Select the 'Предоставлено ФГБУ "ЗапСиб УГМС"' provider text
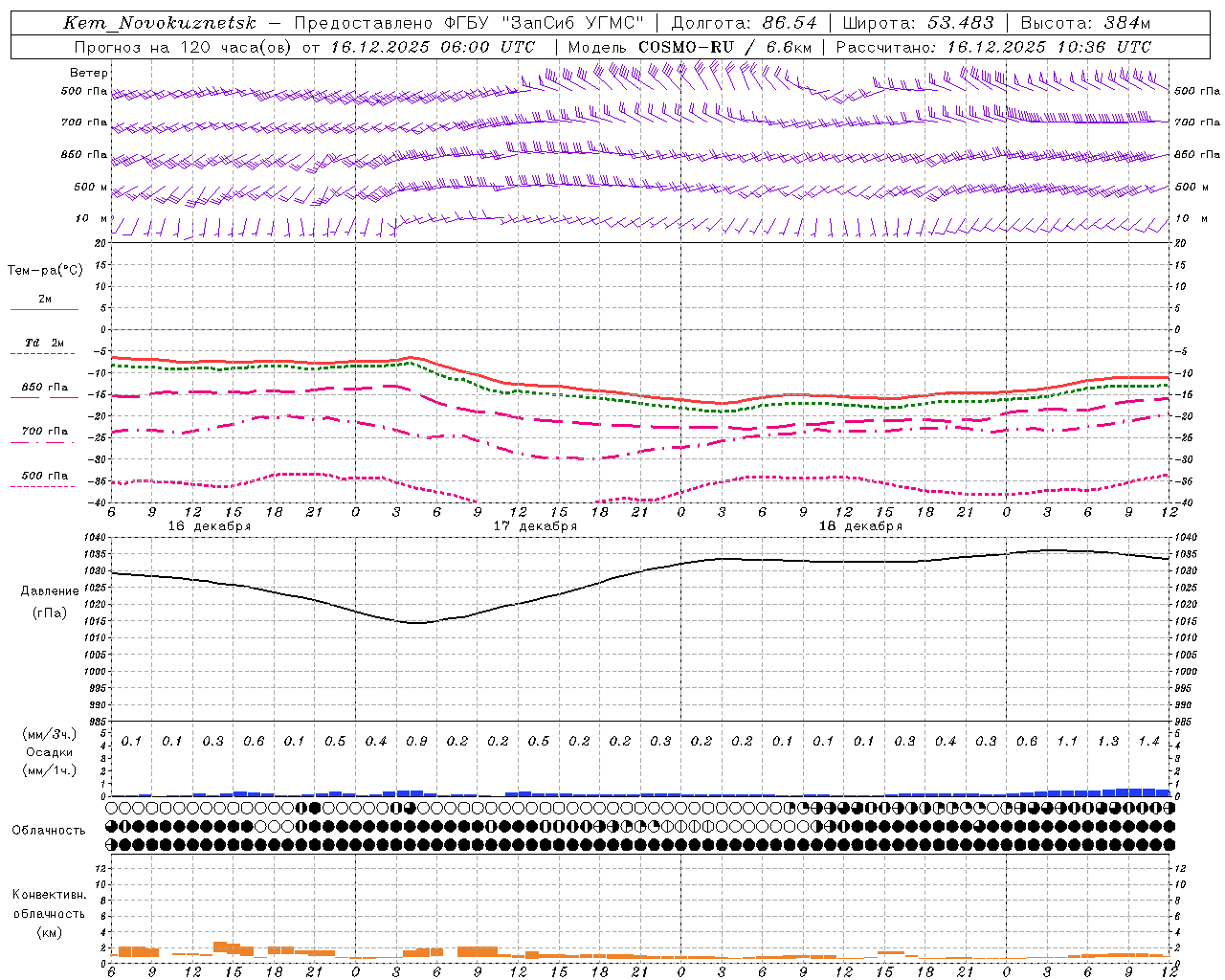This screenshot has height=980, width=1225. [469, 23]
